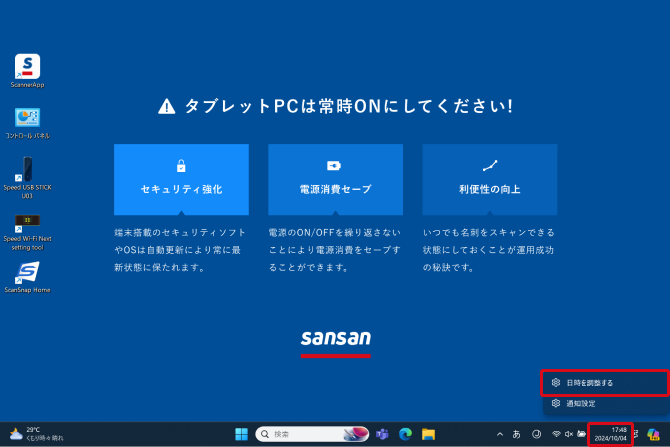This screenshot has width=670, height=447.
Task: Open the ScannerApp desktop shortcut
Action: pyautogui.click(x=27, y=71)
